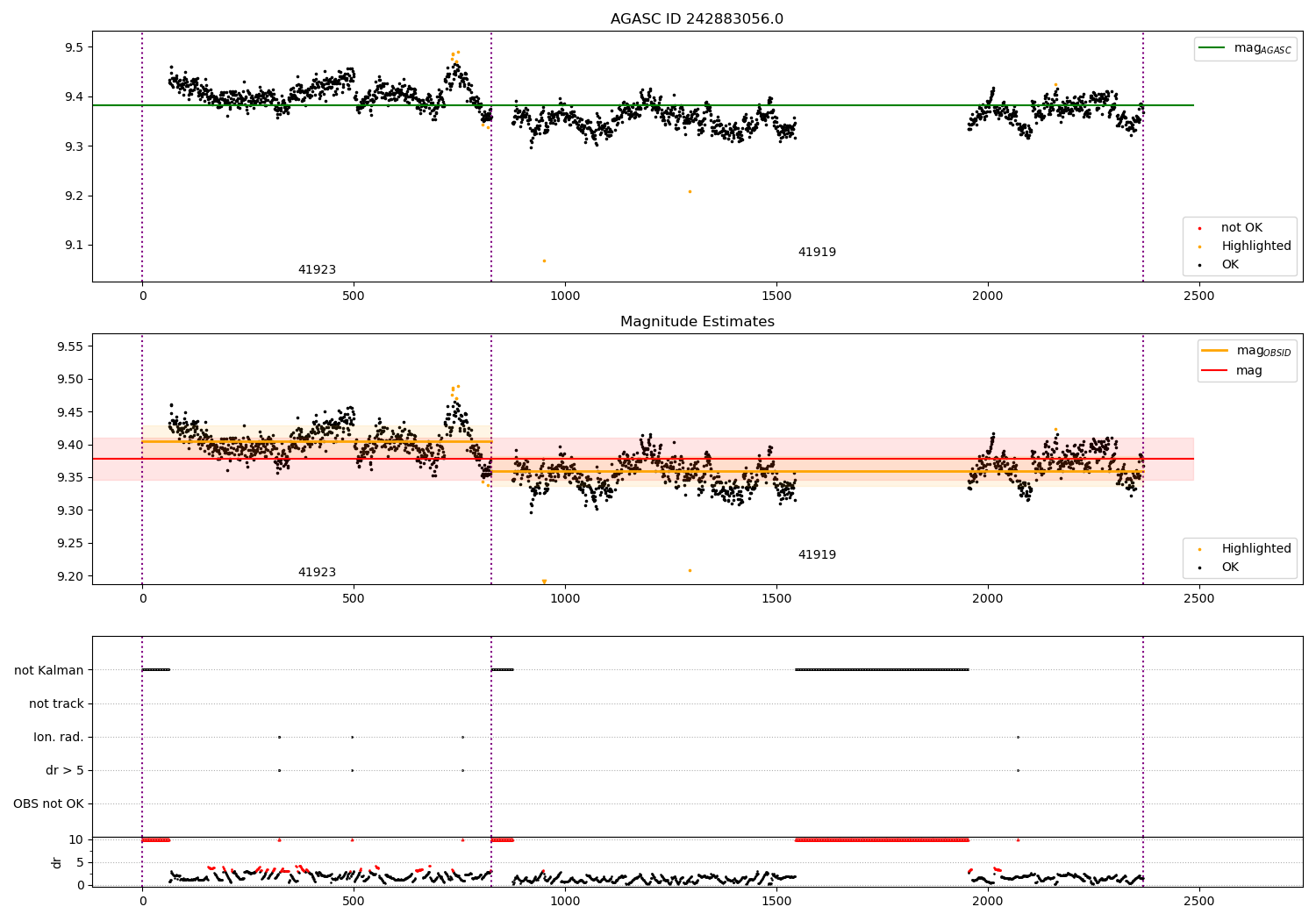The image size is (1316, 921).
Task: Click OBSID label 41923 in top plot
Action: [317, 270]
